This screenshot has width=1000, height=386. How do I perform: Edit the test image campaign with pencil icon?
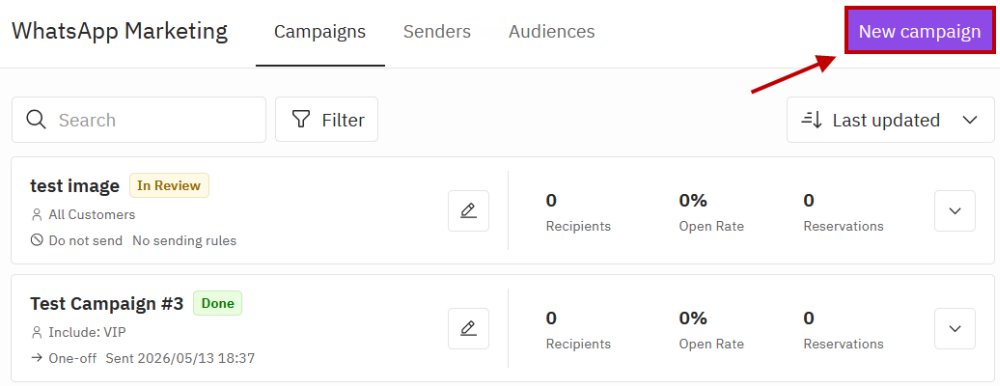pos(469,211)
